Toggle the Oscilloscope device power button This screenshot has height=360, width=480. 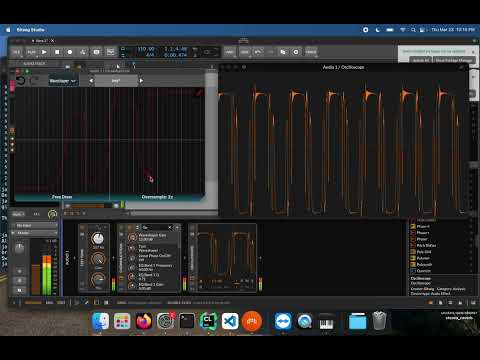click(192, 227)
